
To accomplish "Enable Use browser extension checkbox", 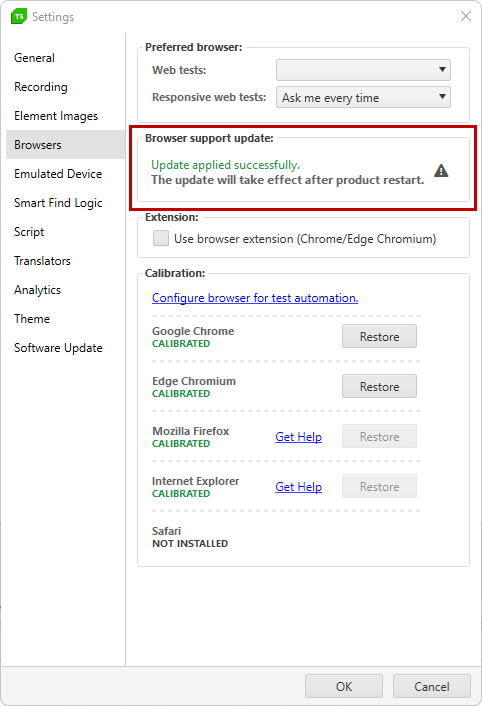I will coord(161,238).
